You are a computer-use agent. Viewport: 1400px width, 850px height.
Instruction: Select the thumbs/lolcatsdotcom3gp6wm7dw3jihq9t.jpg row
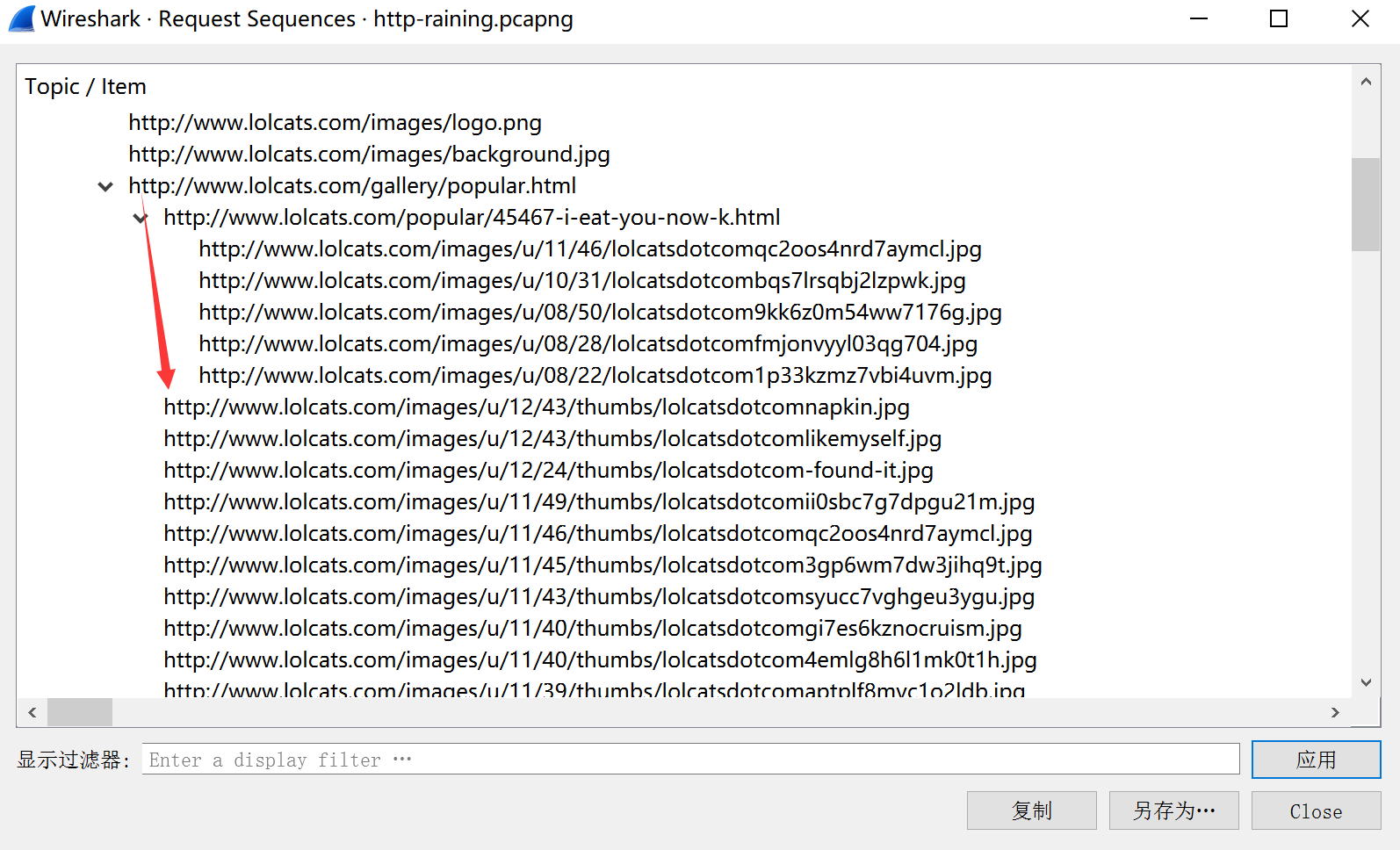coord(603,565)
